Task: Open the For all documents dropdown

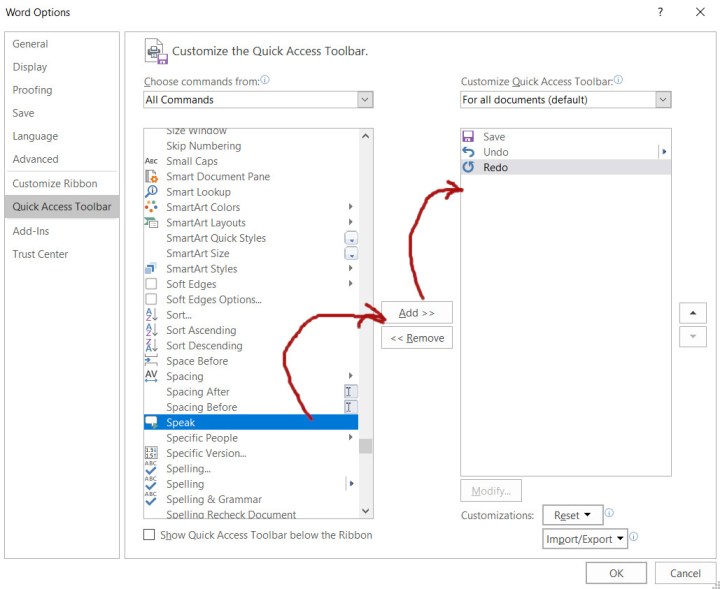Action: [663, 100]
